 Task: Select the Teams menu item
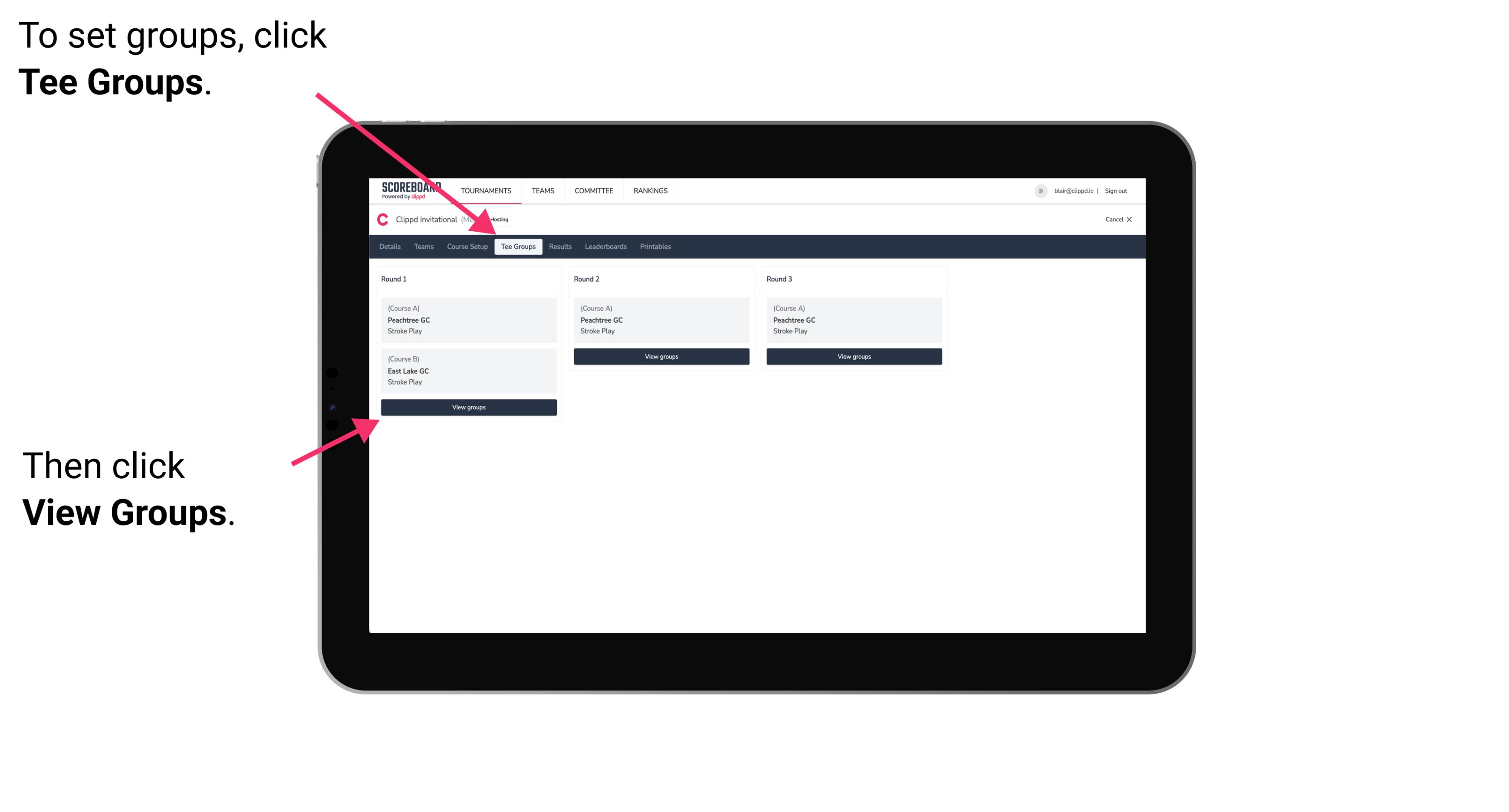tap(422, 246)
